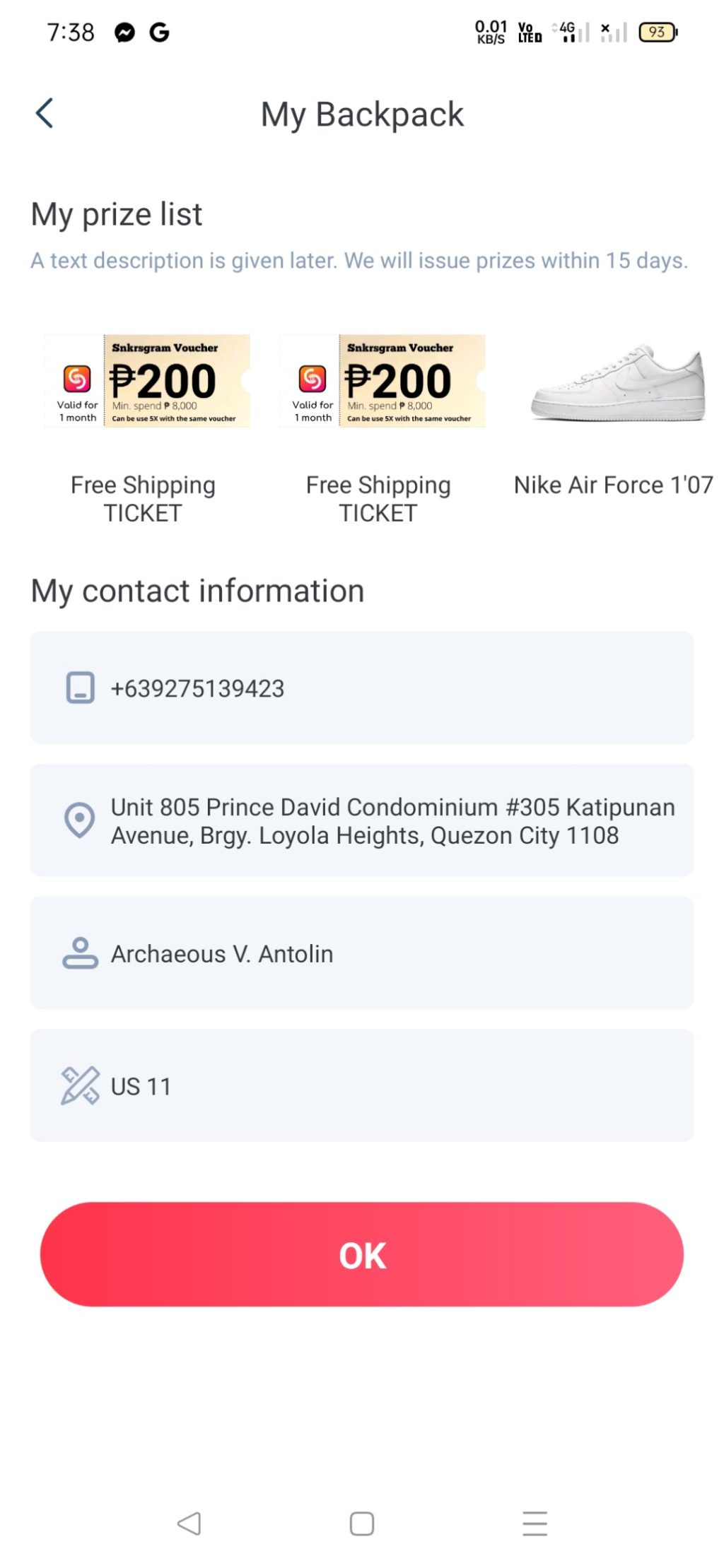Tap the back arrow beside My Backpack

45,113
